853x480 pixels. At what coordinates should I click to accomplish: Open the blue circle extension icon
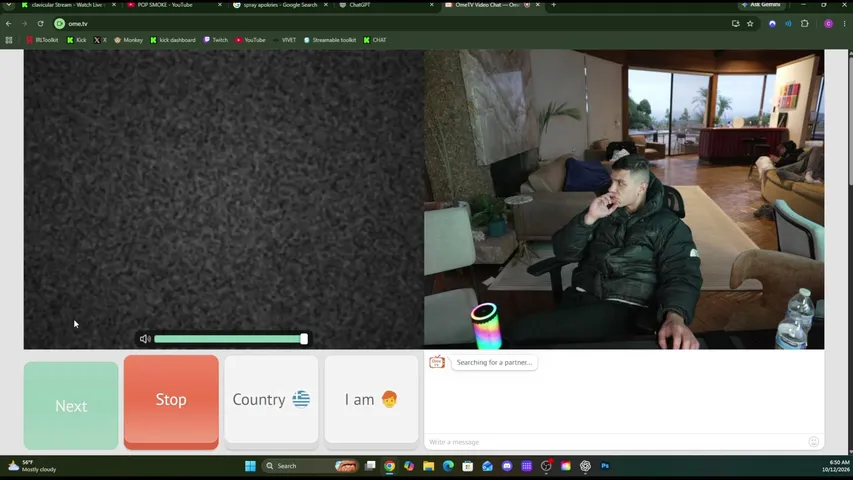[772, 23]
